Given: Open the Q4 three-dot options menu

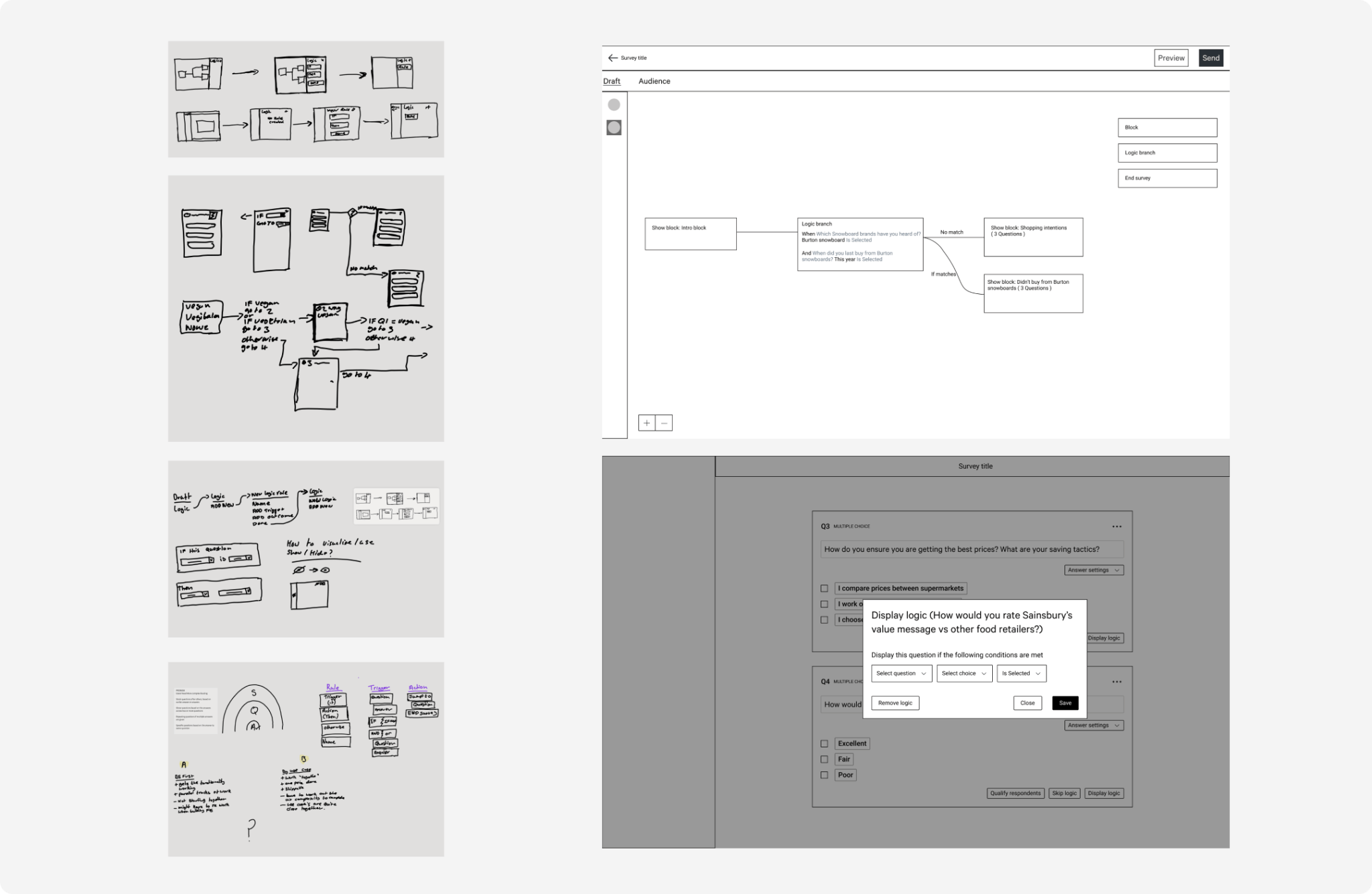Looking at the screenshot, I should coord(1117,682).
